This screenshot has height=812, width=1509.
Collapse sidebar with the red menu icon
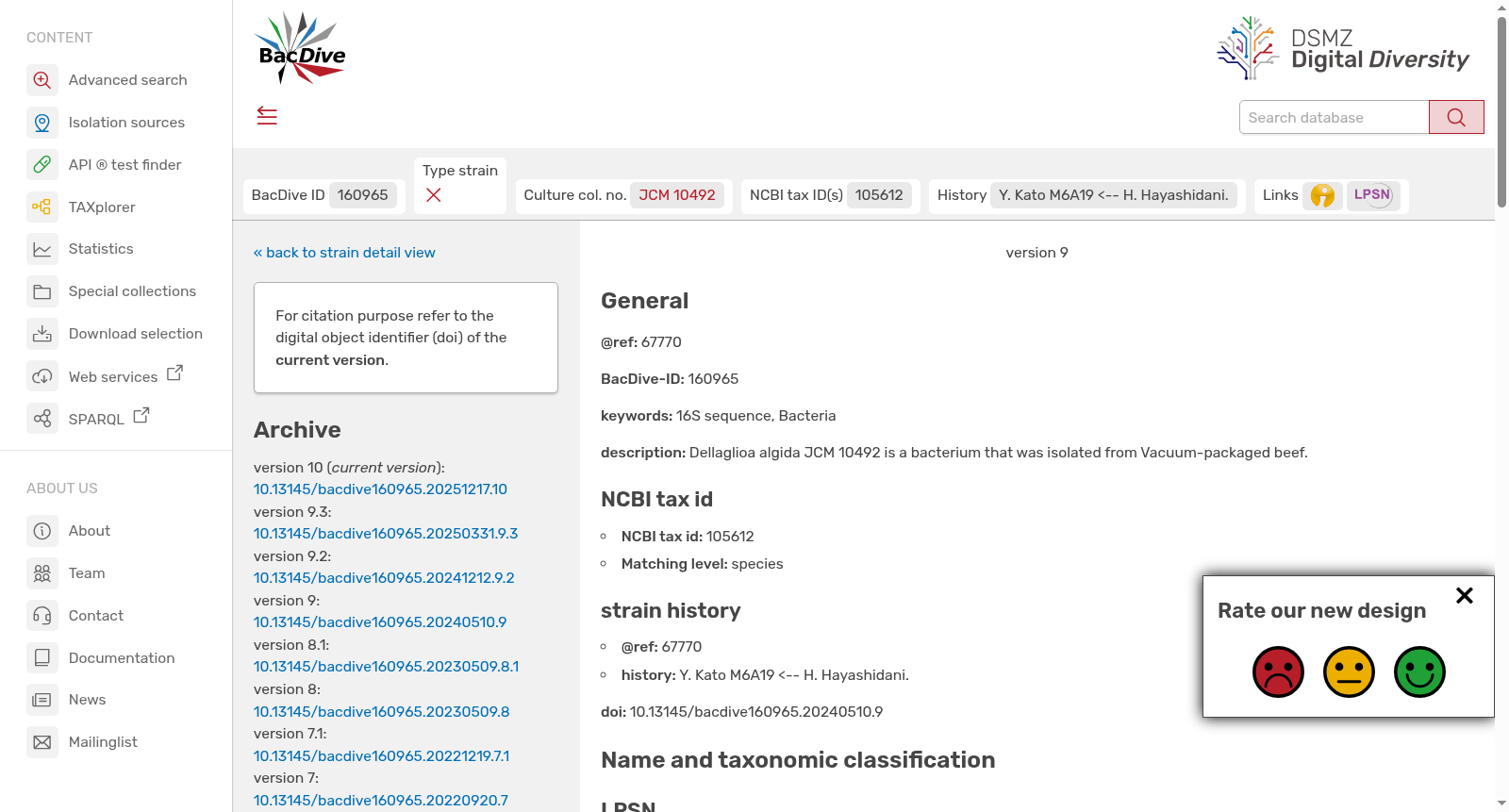[x=267, y=116]
